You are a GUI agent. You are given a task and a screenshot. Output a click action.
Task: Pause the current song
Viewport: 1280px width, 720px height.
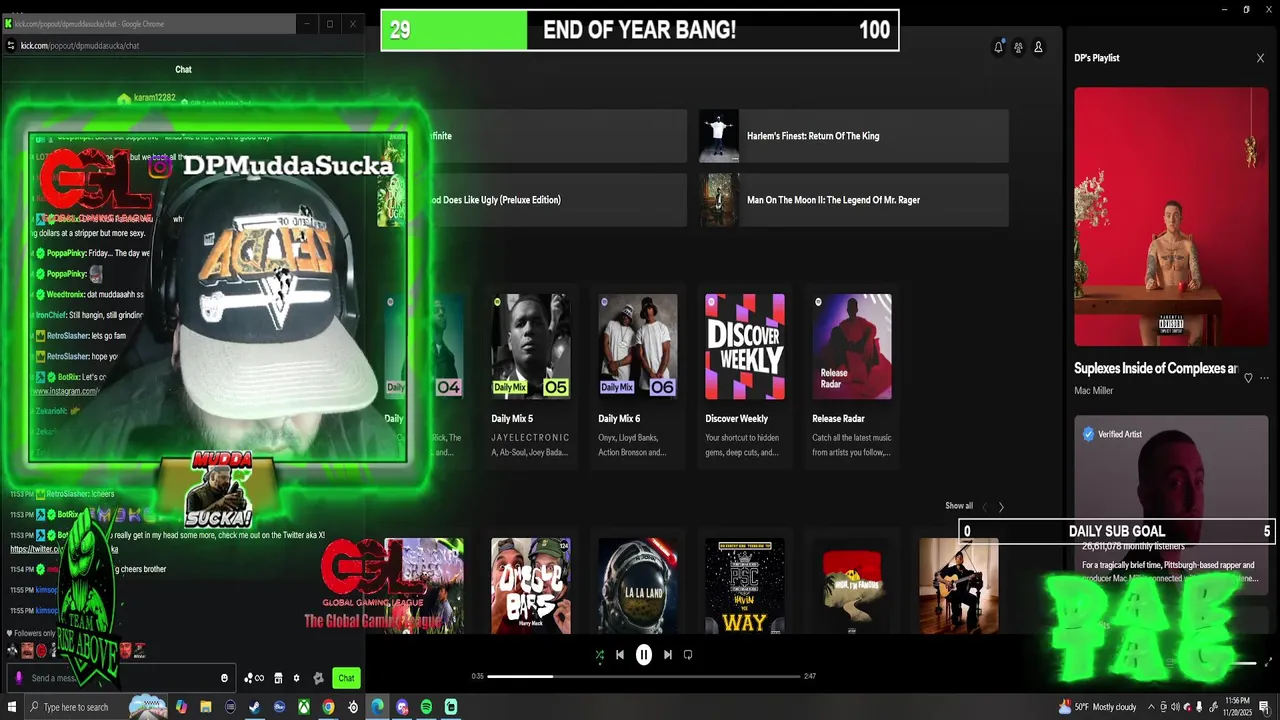pyautogui.click(x=644, y=655)
